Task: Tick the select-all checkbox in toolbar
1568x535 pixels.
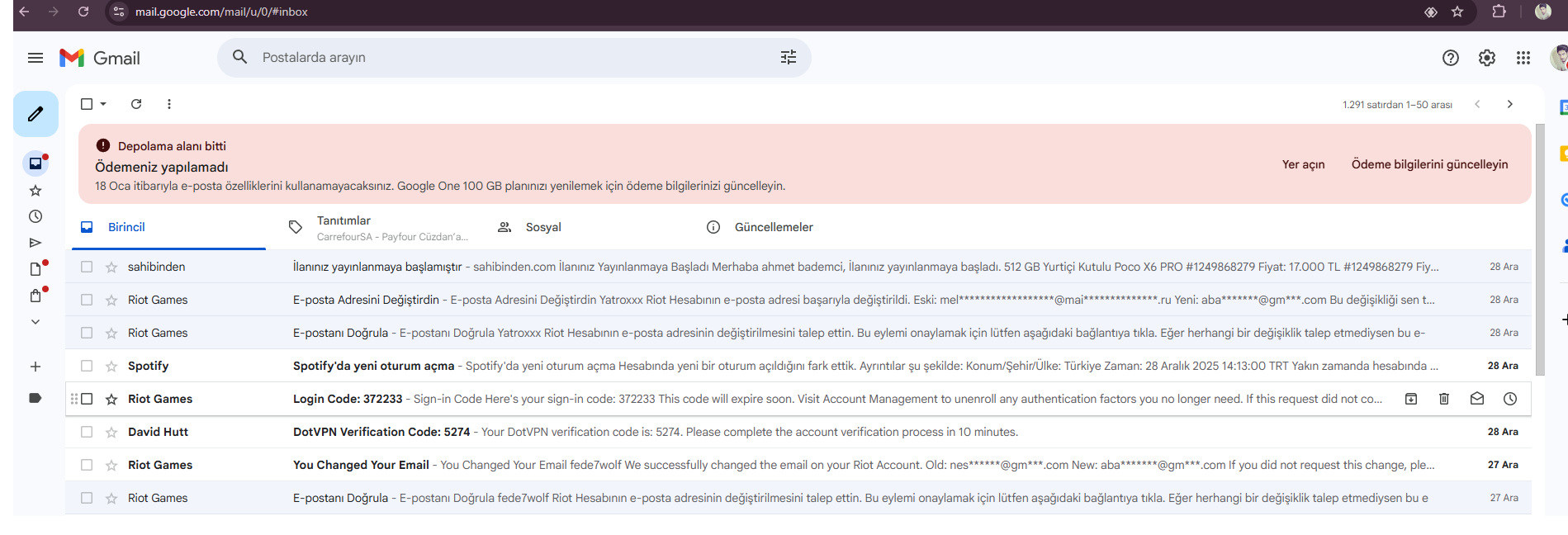Action: pyautogui.click(x=87, y=104)
